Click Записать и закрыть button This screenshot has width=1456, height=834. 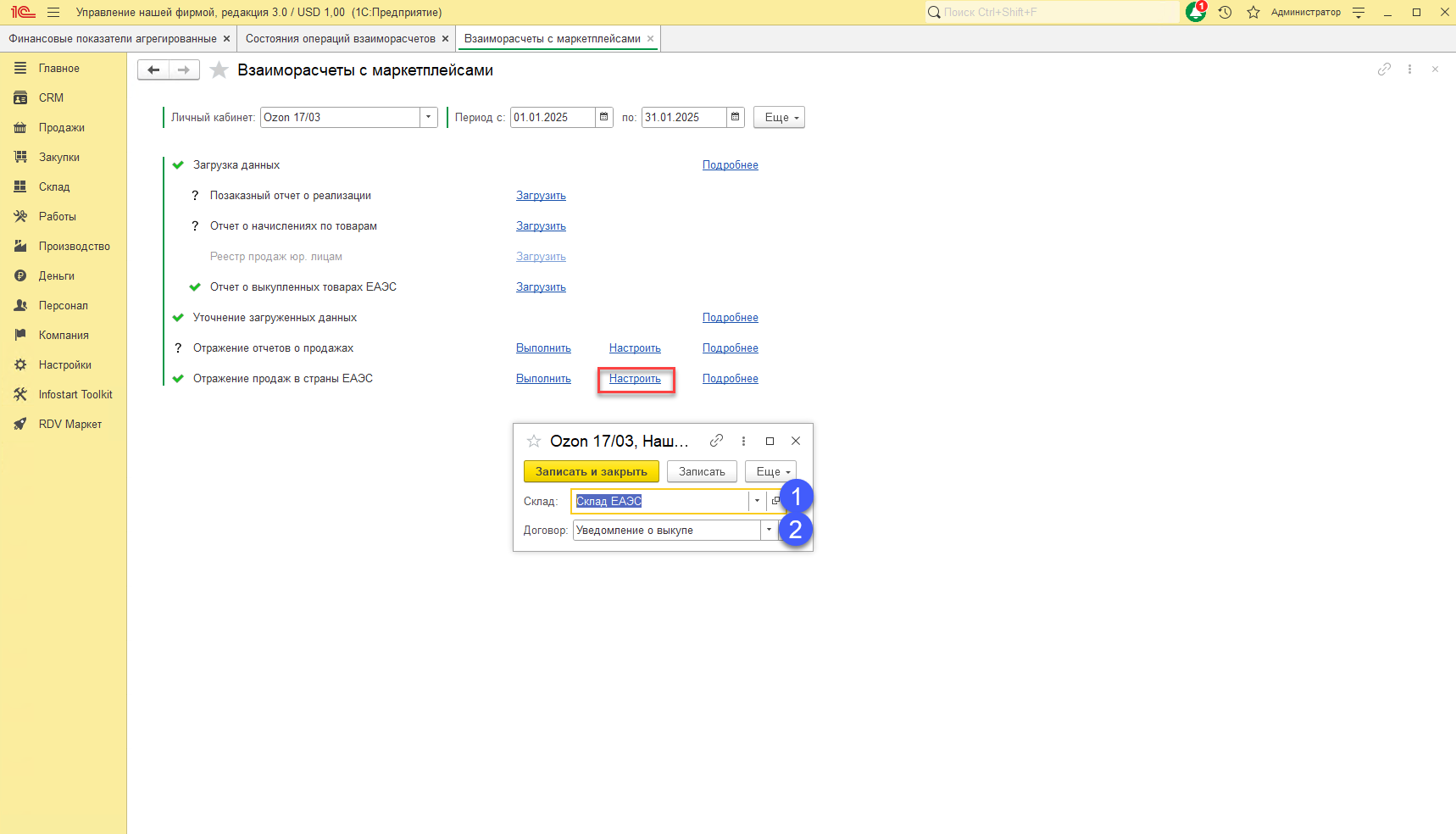tap(592, 471)
